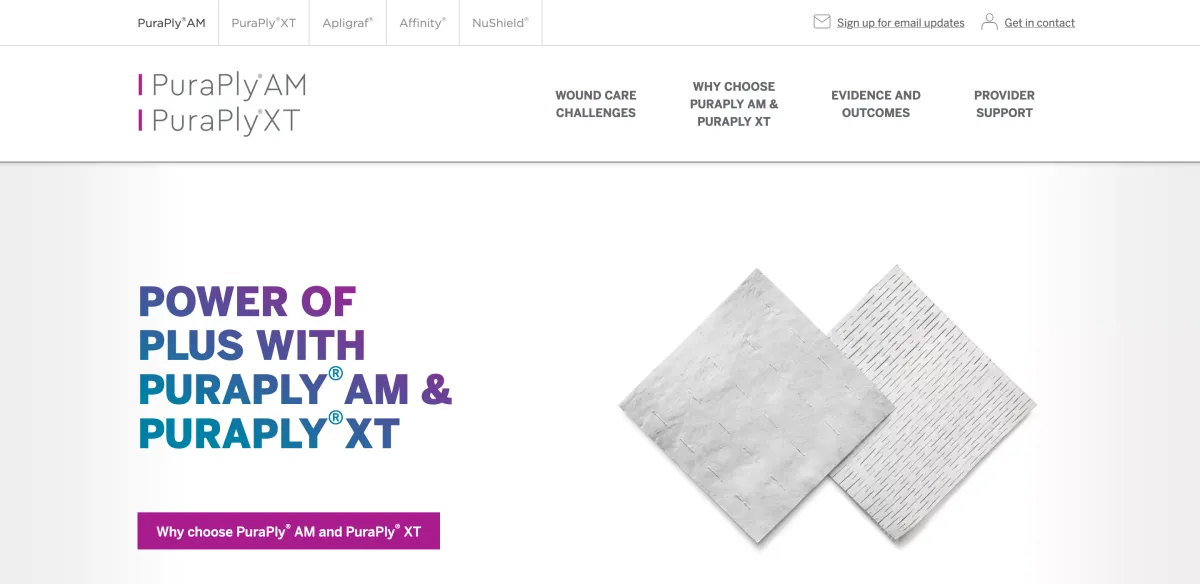The width and height of the screenshot is (1200, 584).
Task: Open the Provider Support menu
Action: [x=1004, y=104]
